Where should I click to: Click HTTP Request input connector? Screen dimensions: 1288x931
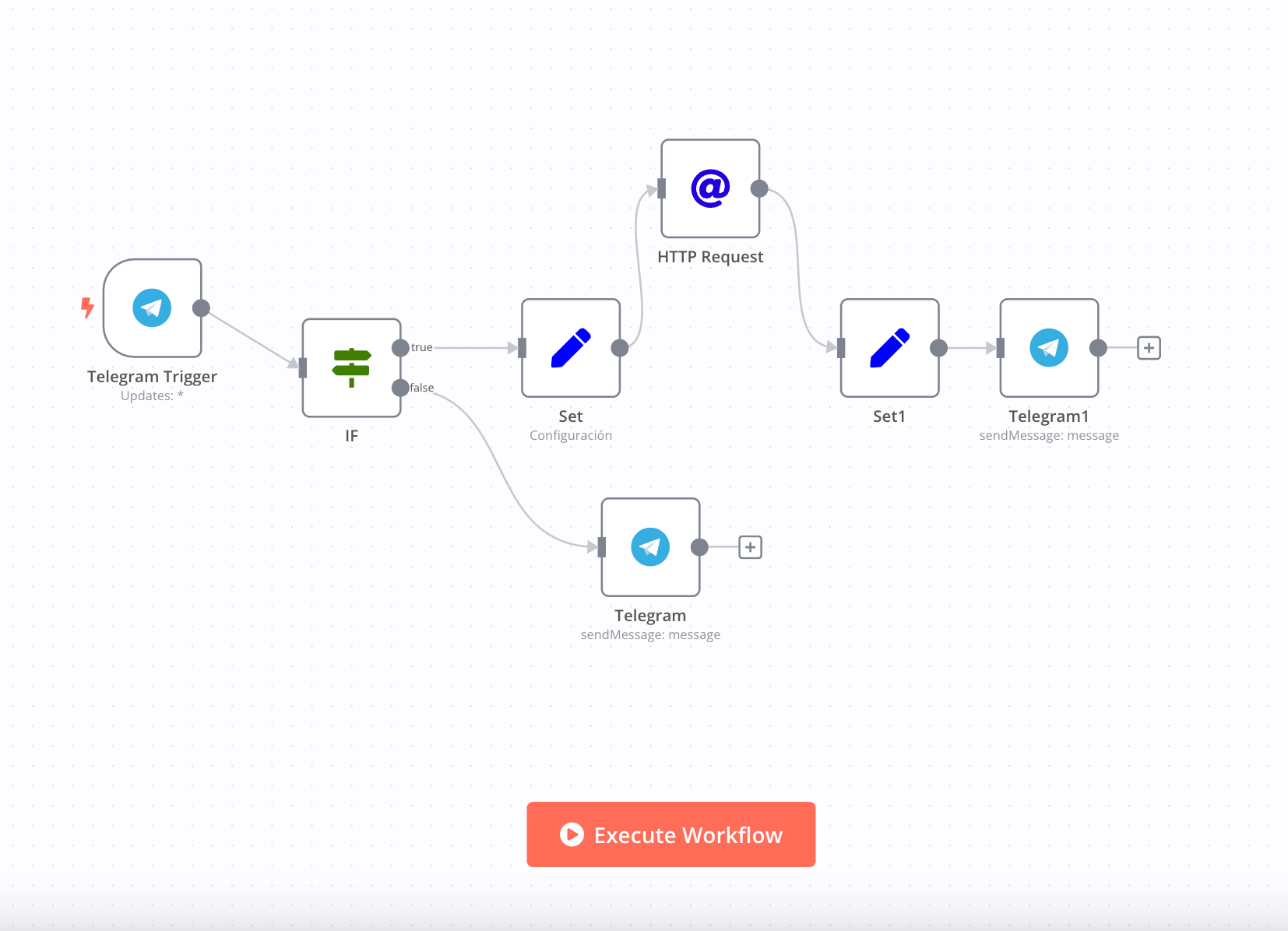coord(662,188)
